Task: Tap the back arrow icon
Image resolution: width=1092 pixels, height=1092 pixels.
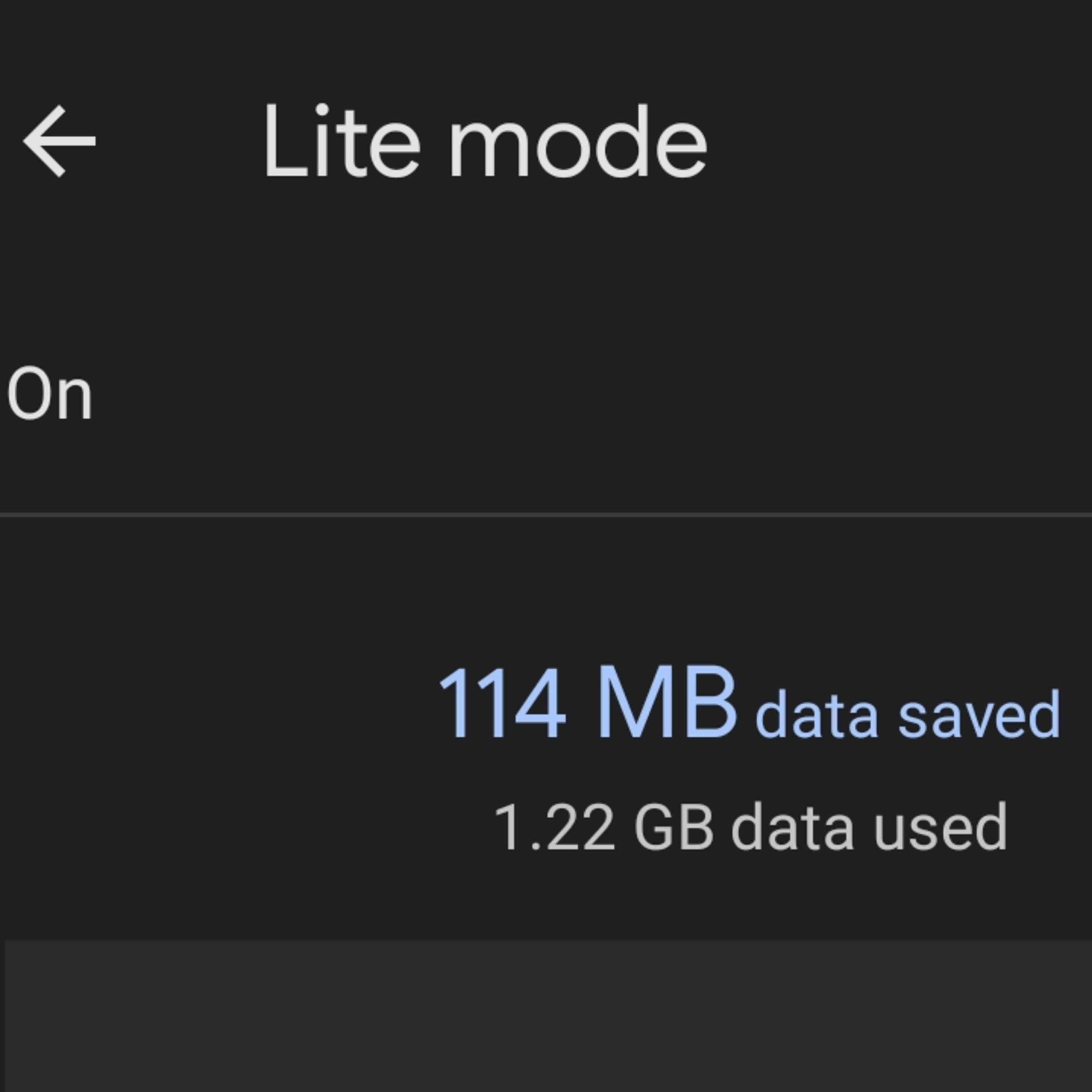Action: tap(59, 141)
